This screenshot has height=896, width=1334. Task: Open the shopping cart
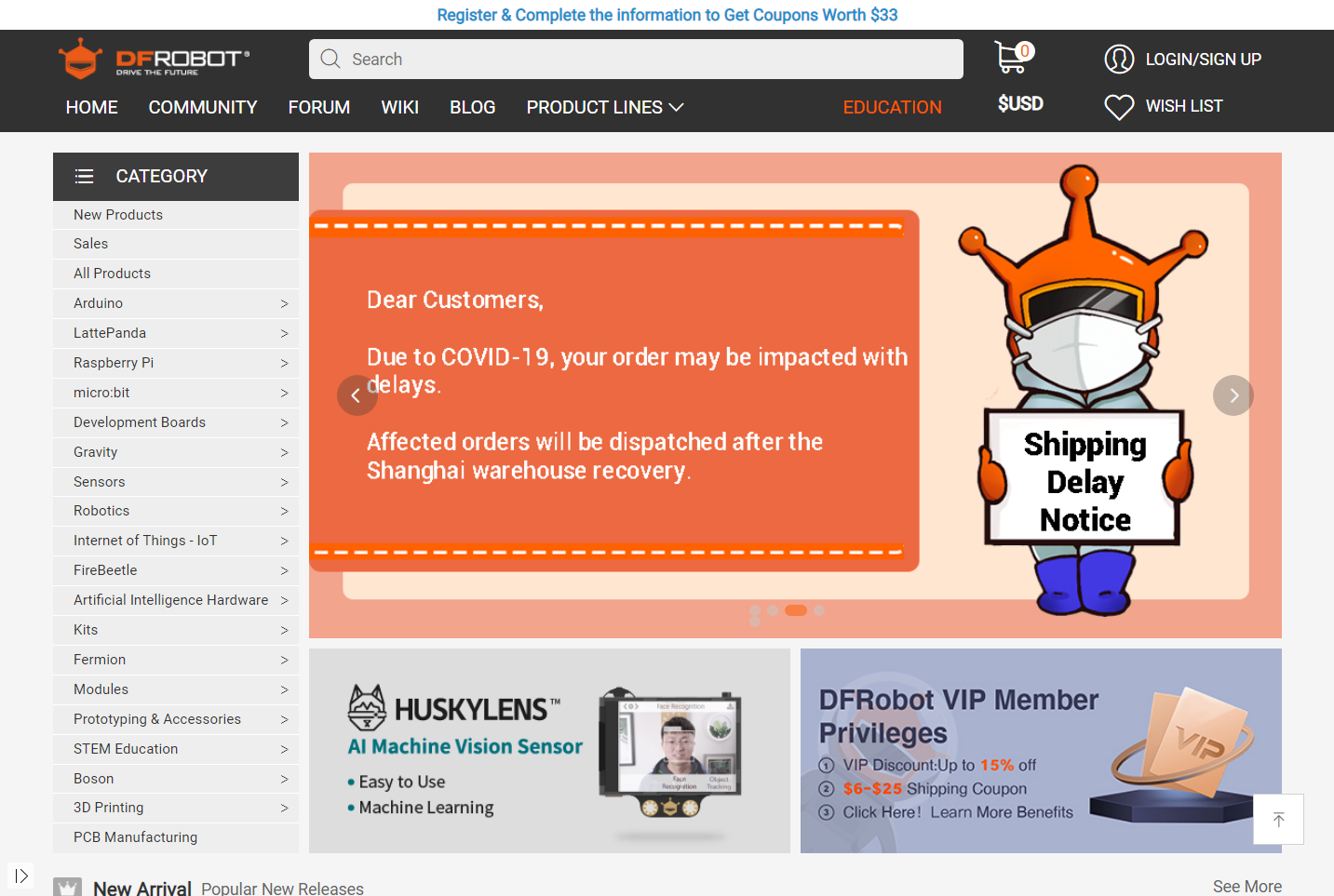click(1012, 58)
